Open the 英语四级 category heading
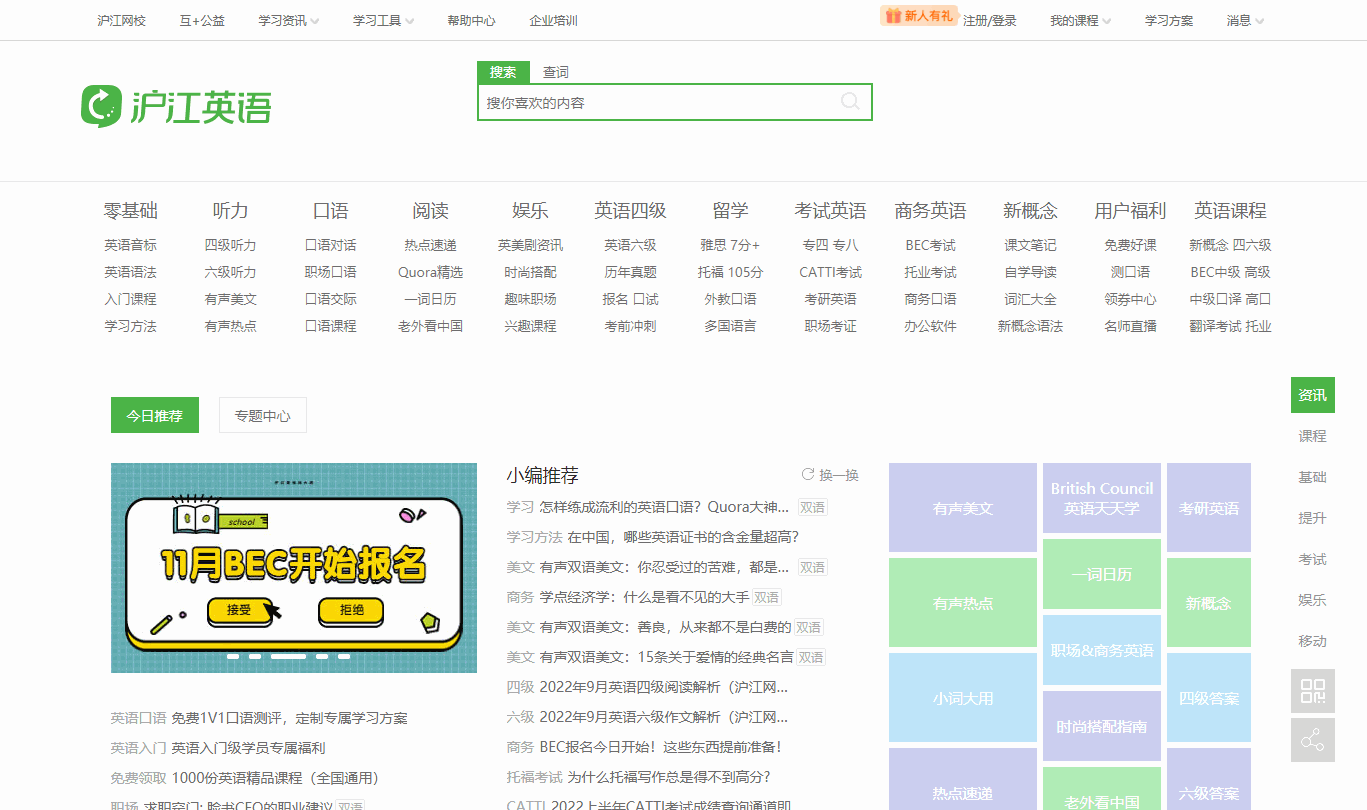 coord(630,211)
